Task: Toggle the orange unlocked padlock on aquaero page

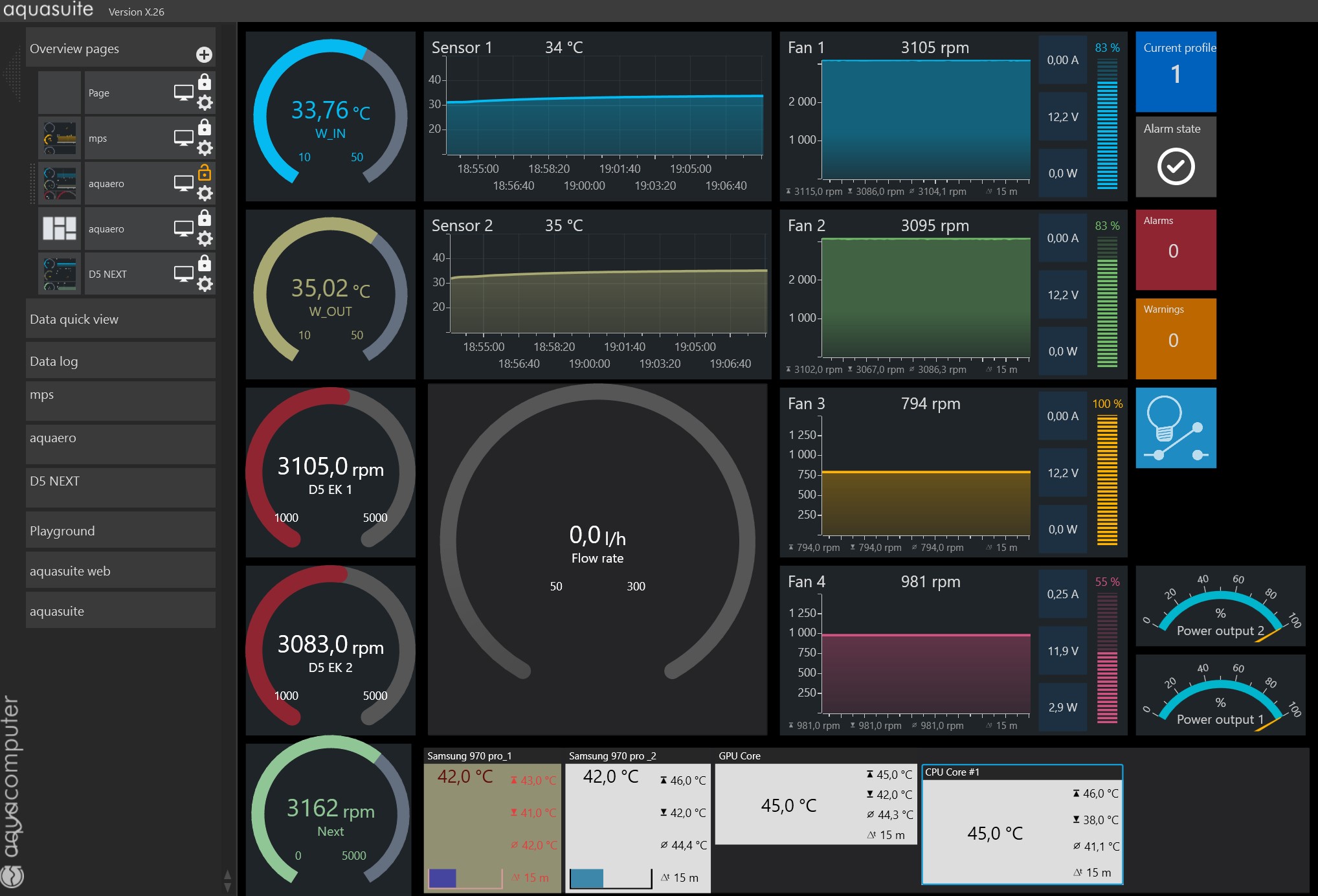Action: (205, 172)
